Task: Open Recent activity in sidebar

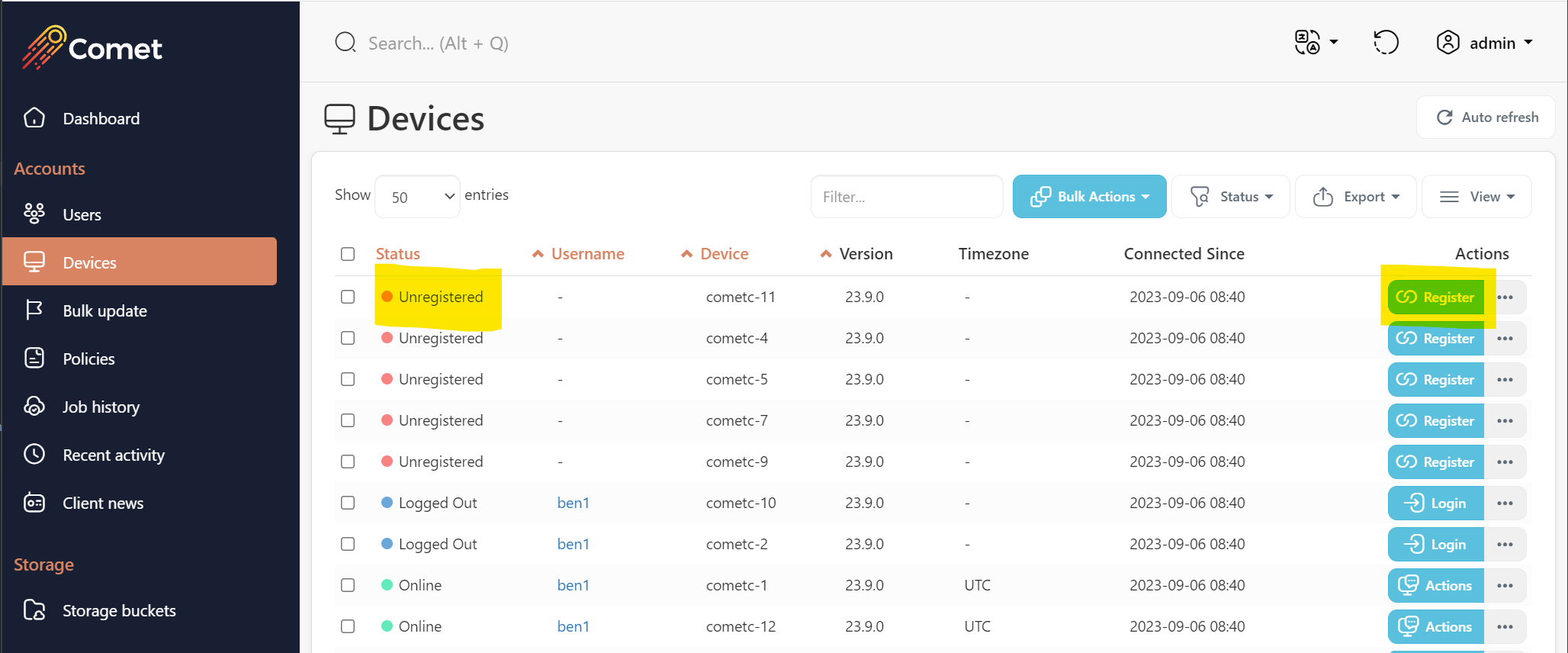Action: pos(113,455)
